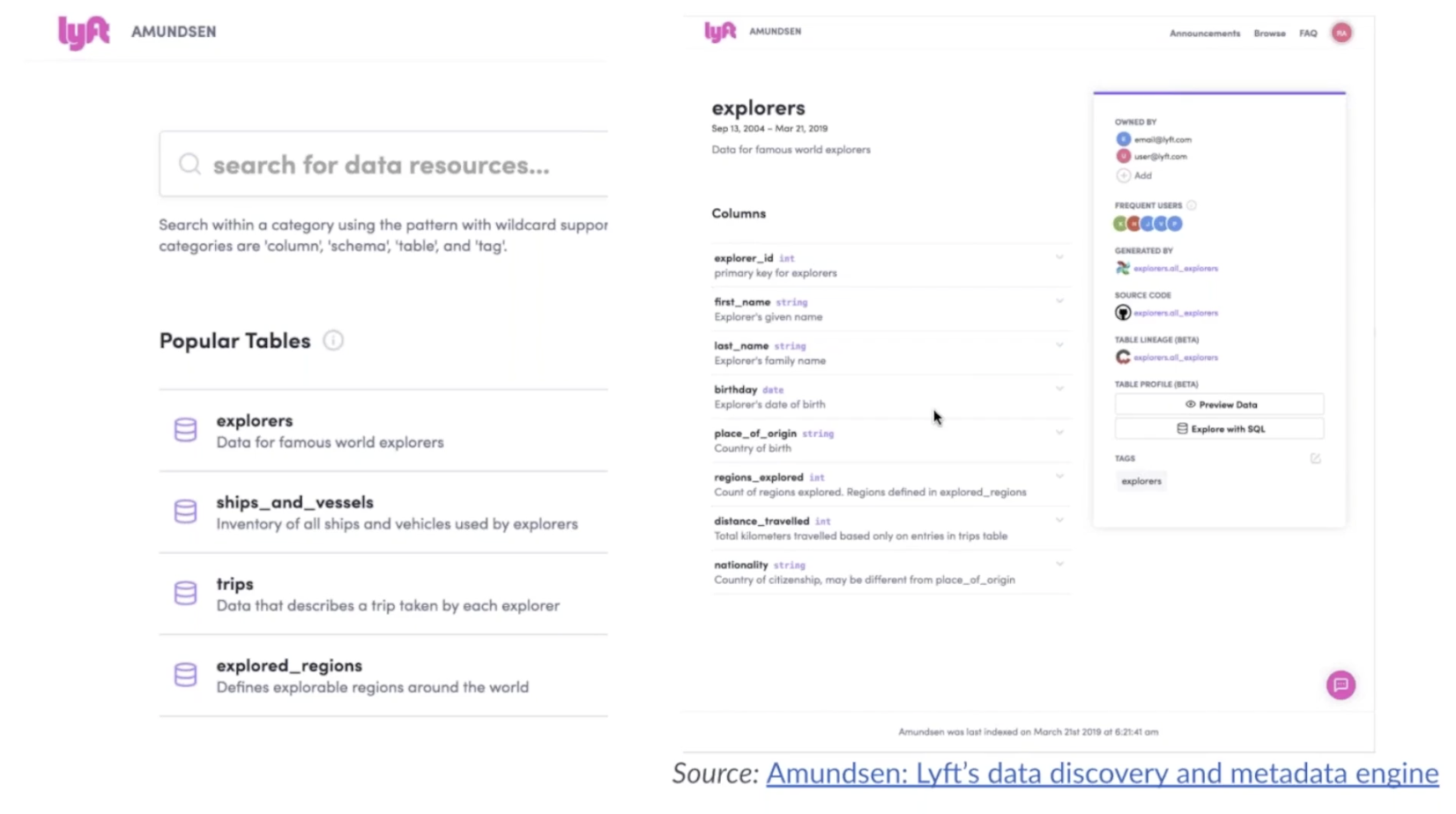This screenshot has height=814, width=1456.
Task: Click the avatar icon for email@lyft.com owner
Action: click(1123, 139)
